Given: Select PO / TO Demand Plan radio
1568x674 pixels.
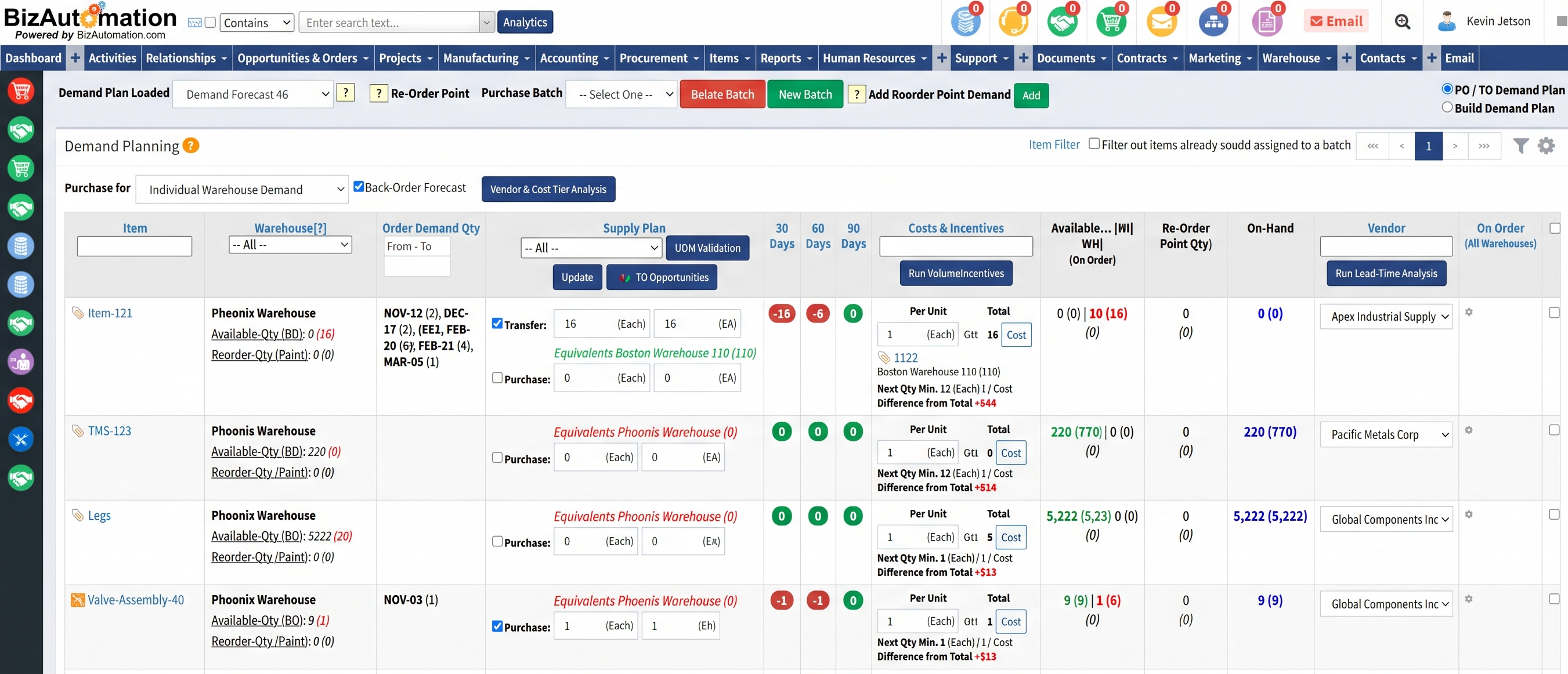Looking at the screenshot, I should [x=1447, y=89].
